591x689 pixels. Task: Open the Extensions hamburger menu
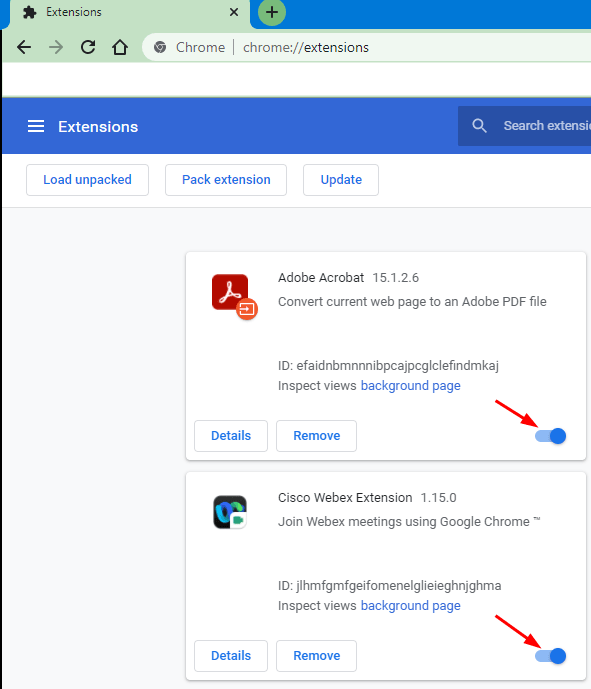[36, 127]
